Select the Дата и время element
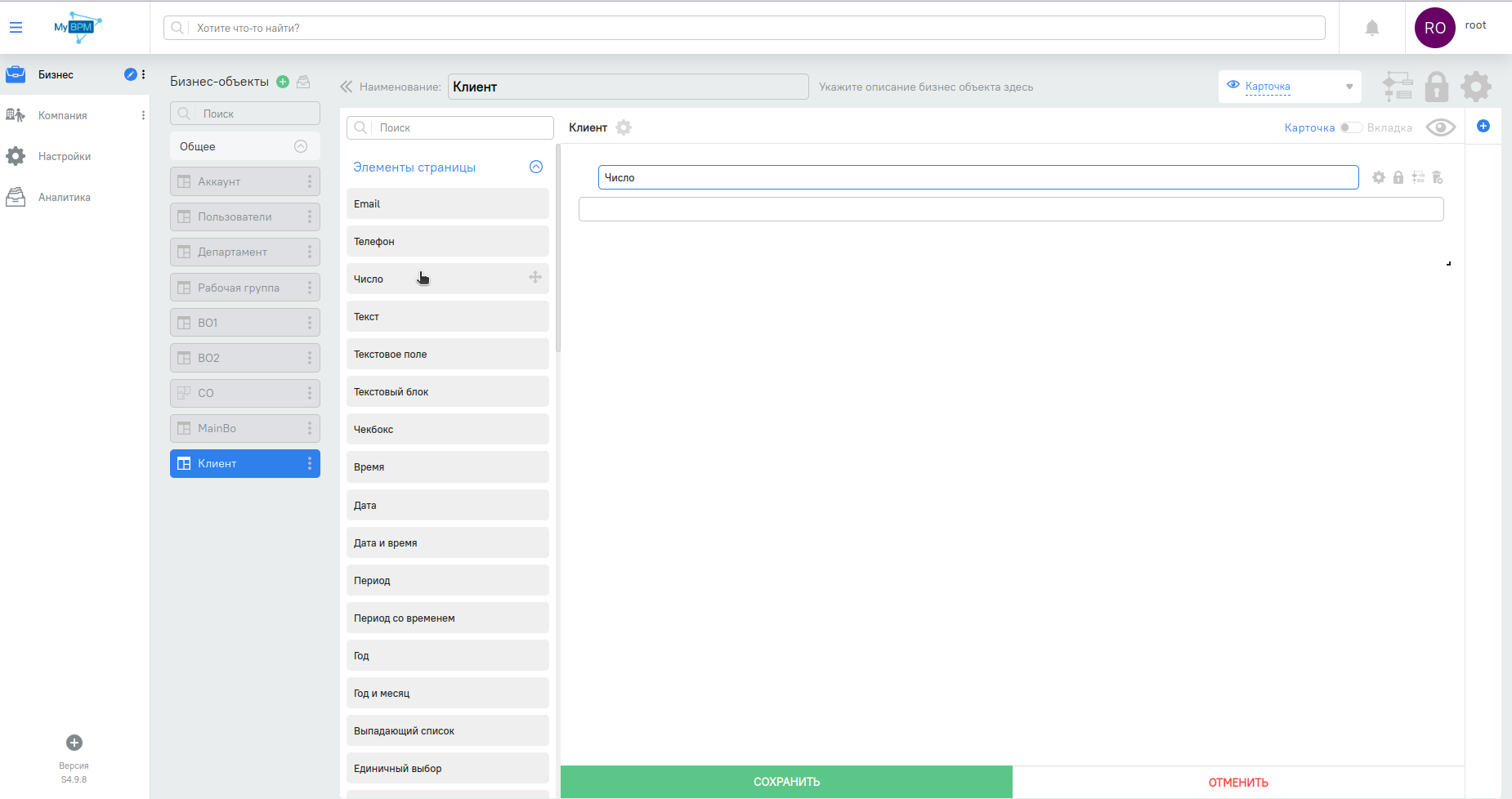This screenshot has height=799, width=1512. 448,542
